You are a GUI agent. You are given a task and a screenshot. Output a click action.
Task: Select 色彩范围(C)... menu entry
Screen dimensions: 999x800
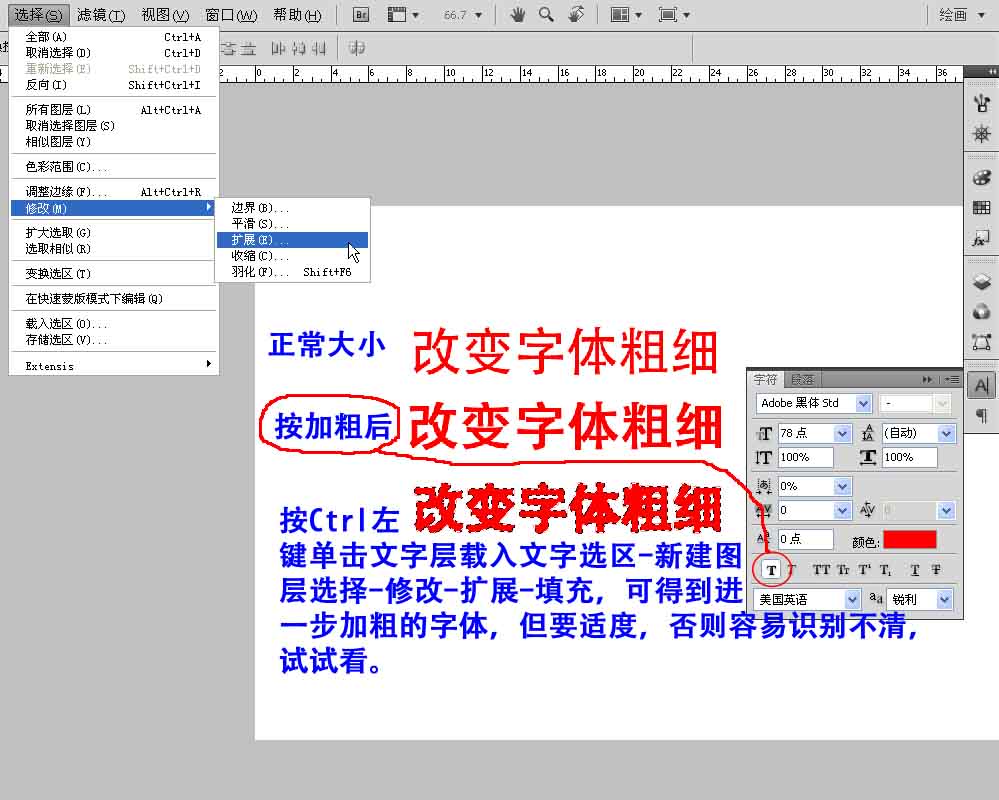point(66,167)
